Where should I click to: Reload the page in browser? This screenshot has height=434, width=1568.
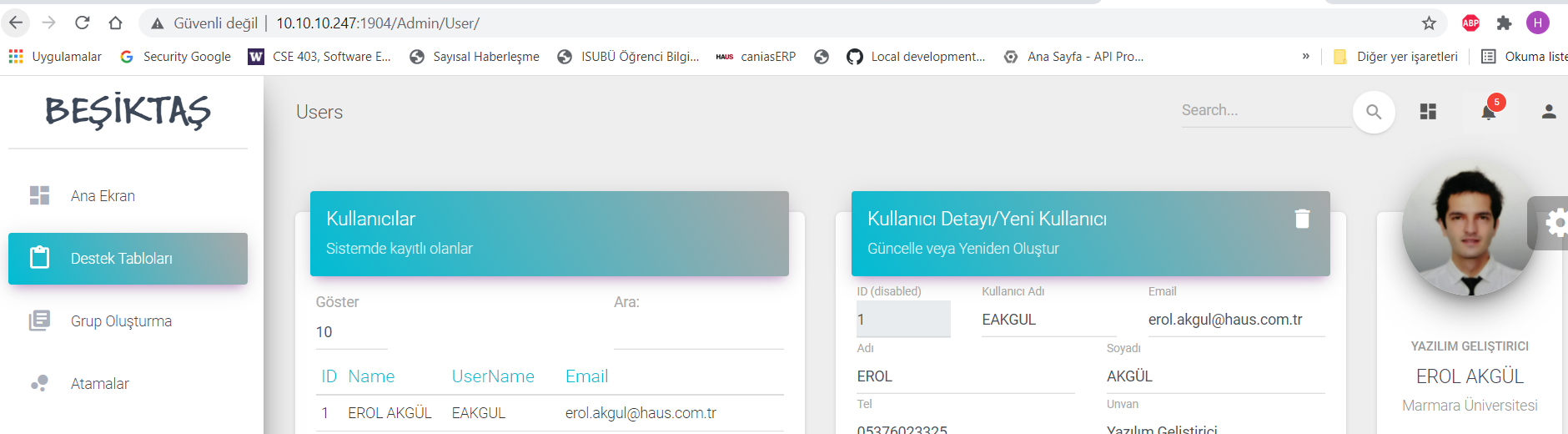point(82,23)
